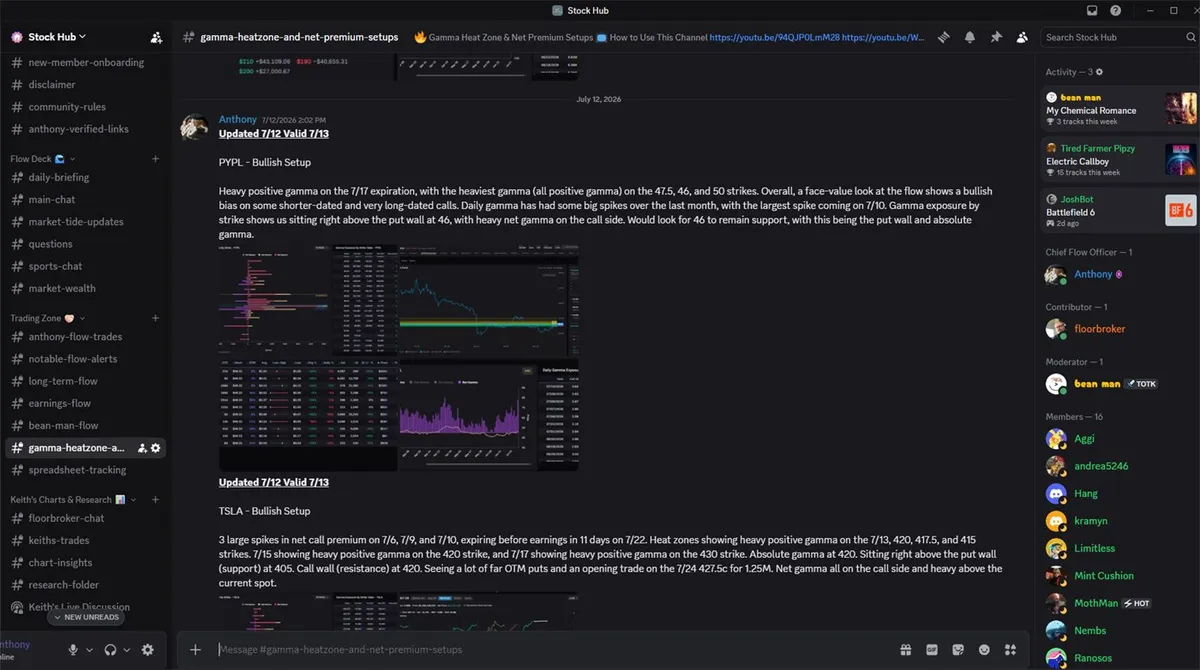
Task: Add channel to Flow Deck with plus
Action: pos(155,159)
